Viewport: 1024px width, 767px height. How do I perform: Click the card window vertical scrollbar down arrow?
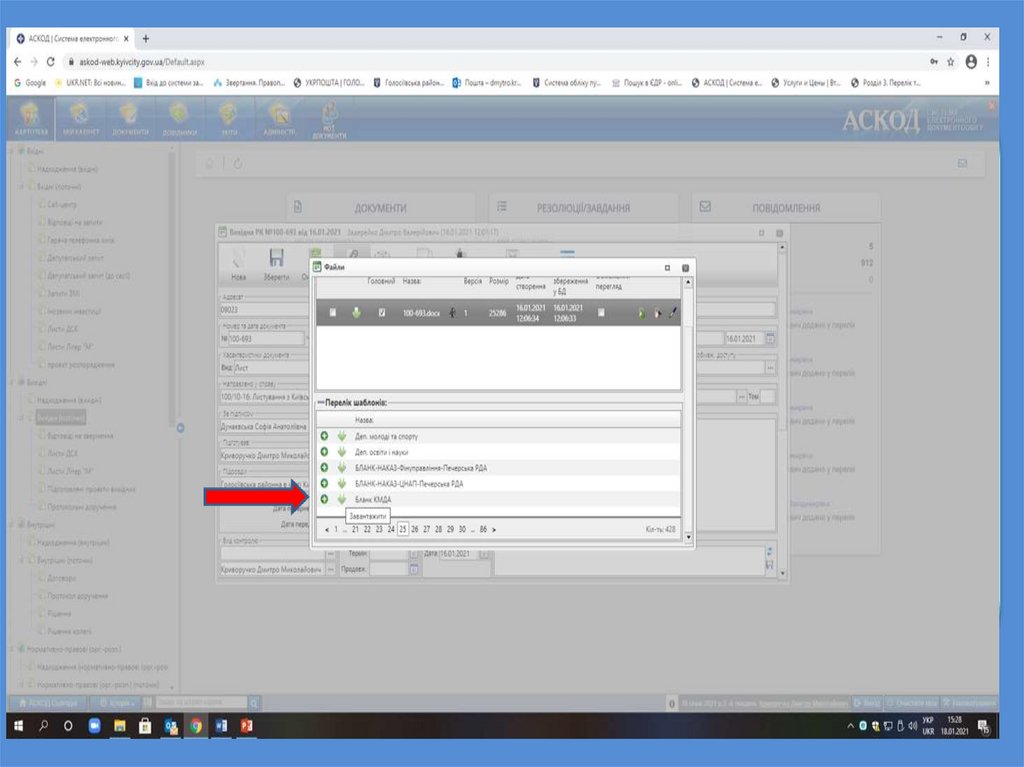pos(782,574)
